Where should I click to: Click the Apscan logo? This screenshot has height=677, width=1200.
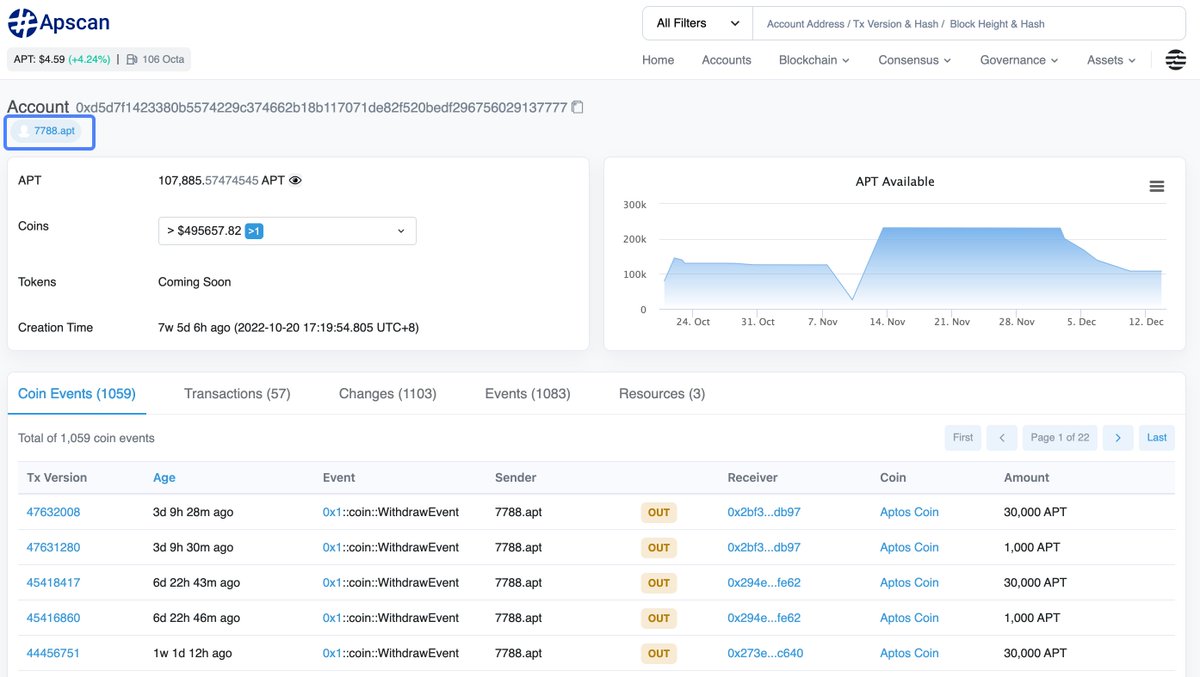(x=59, y=22)
